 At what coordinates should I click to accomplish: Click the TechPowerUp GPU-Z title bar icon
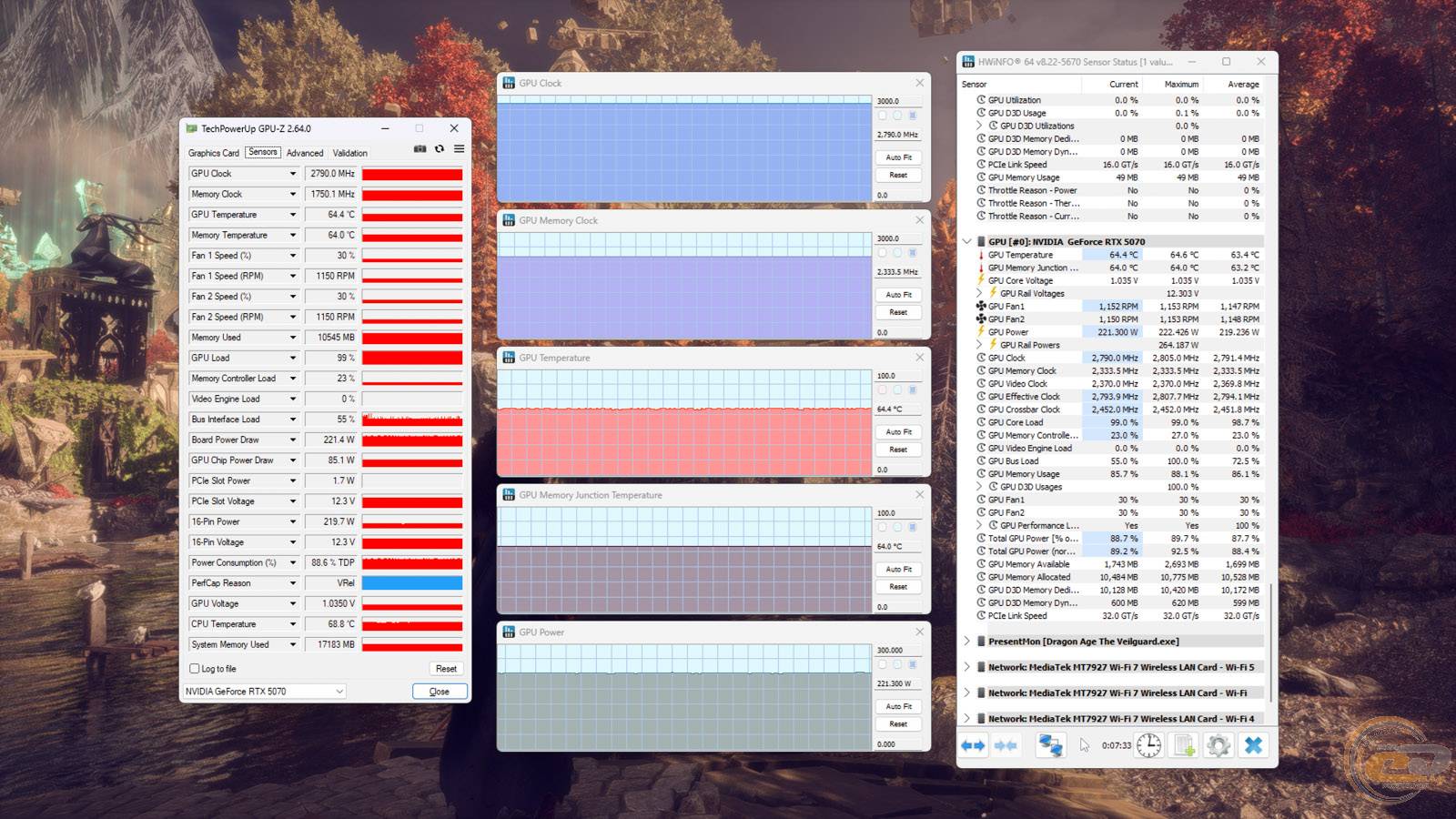(x=192, y=128)
